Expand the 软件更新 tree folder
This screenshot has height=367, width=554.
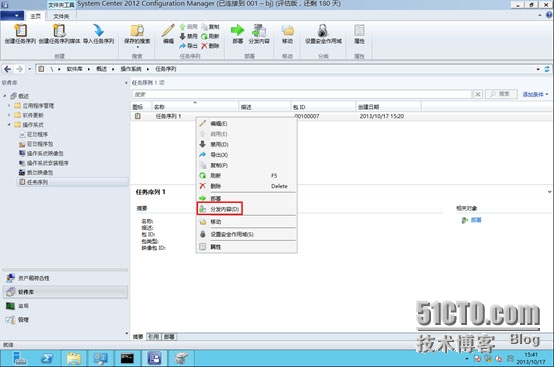tap(9, 115)
